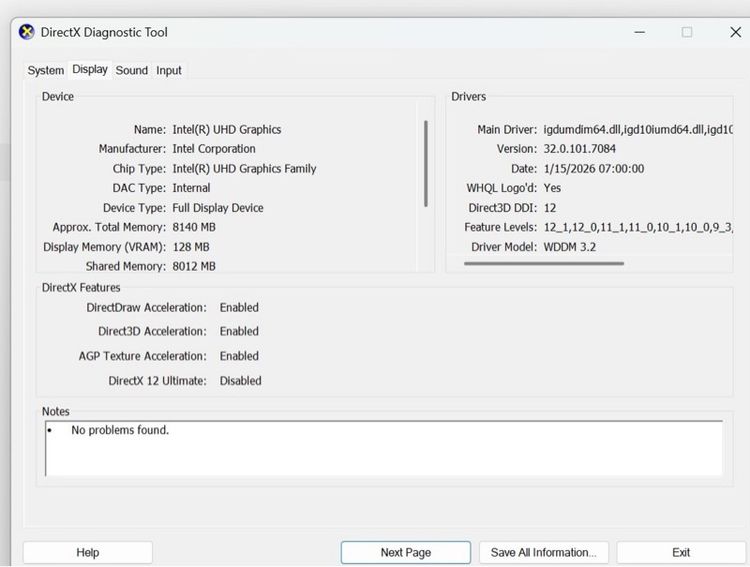Select the Display tab

(x=90, y=69)
